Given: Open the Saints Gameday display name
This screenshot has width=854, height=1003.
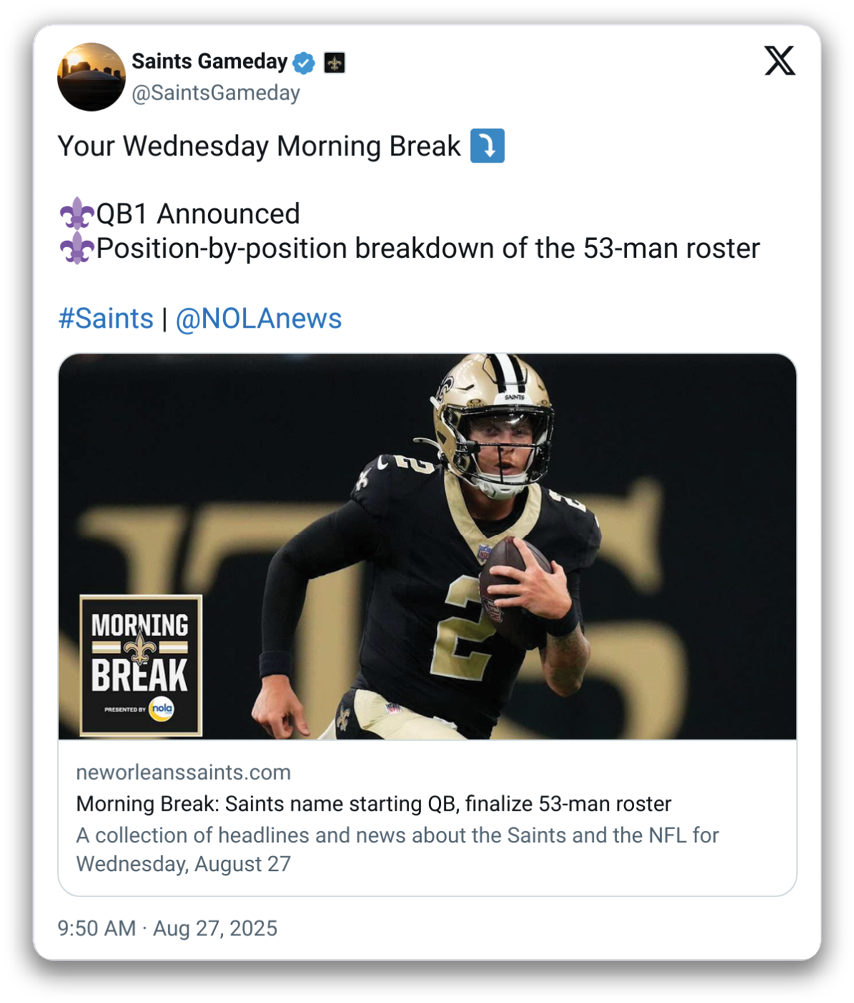Looking at the screenshot, I should click(209, 62).
